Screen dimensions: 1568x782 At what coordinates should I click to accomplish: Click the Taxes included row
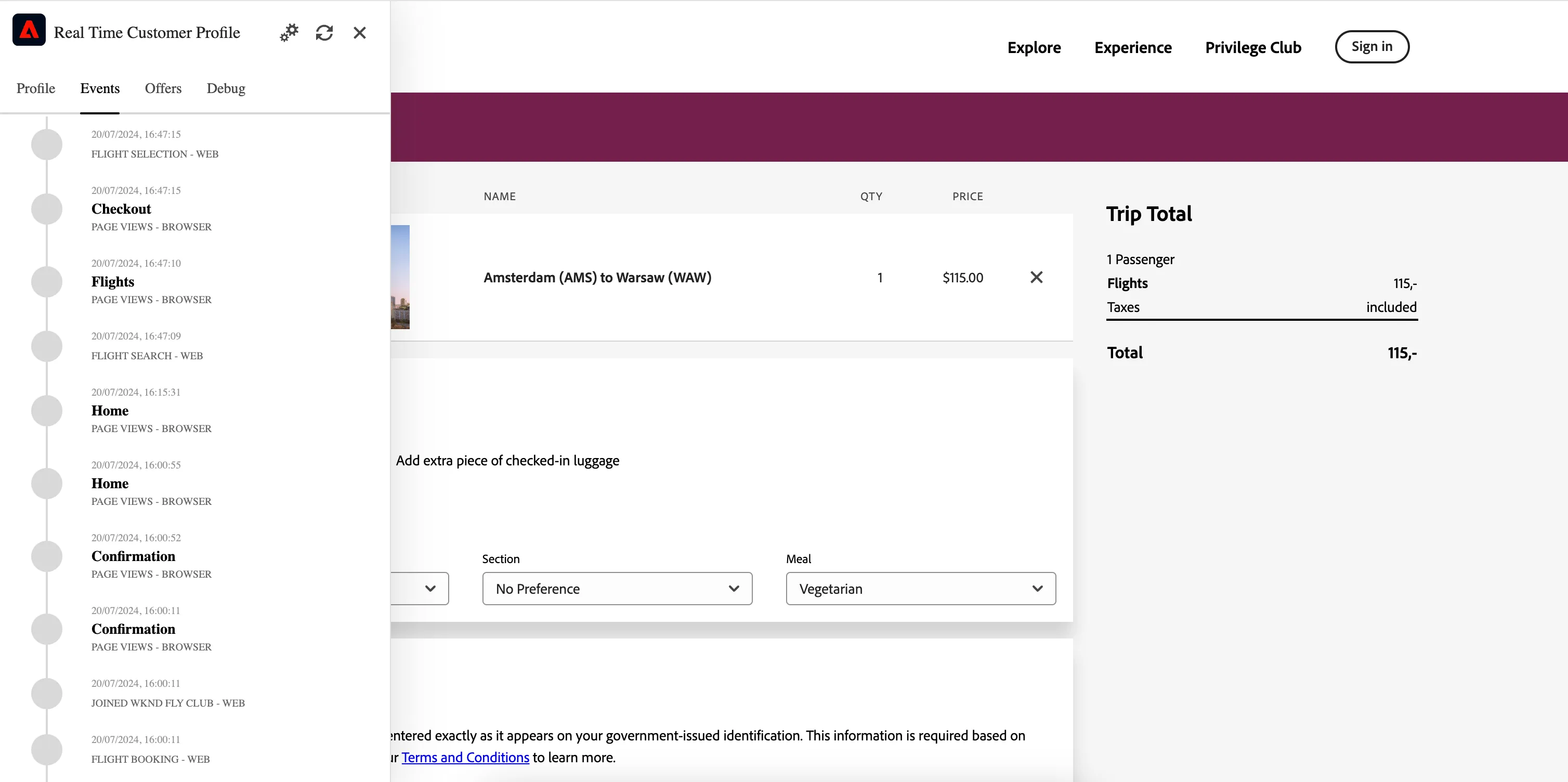(x=1262, y=307)
